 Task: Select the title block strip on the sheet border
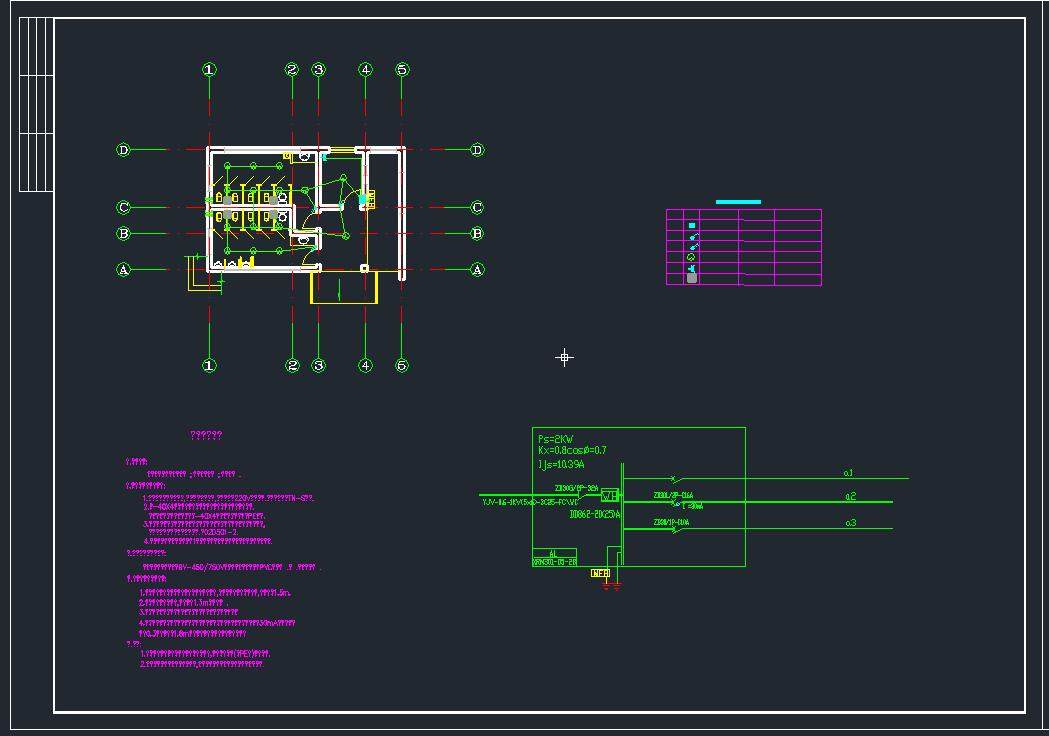point(36,104)
